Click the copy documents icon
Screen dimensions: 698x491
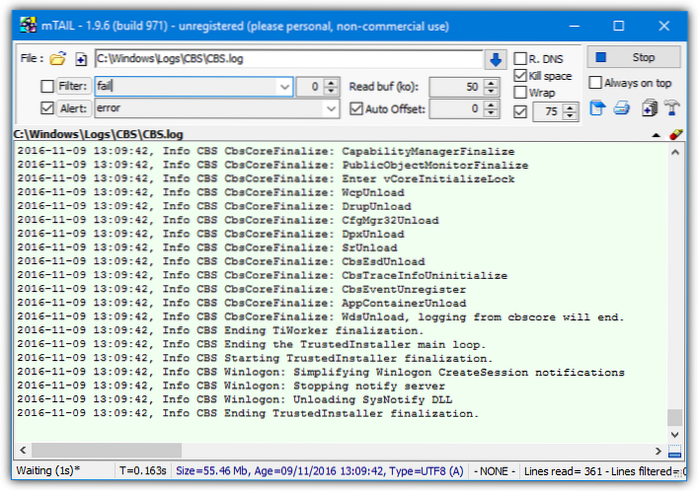click(x=649, y=108)
